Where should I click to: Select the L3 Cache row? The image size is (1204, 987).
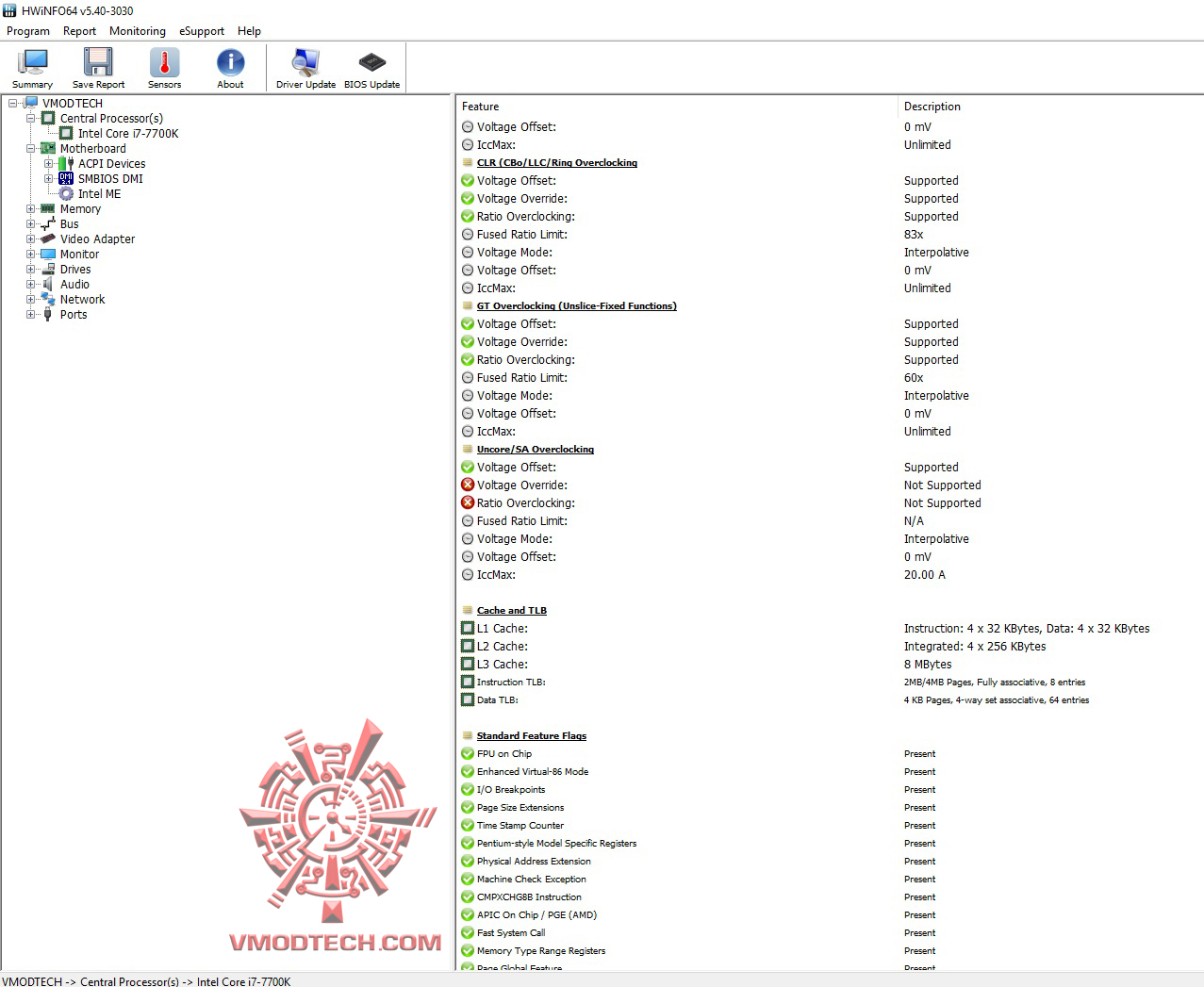tap(830, 665)
